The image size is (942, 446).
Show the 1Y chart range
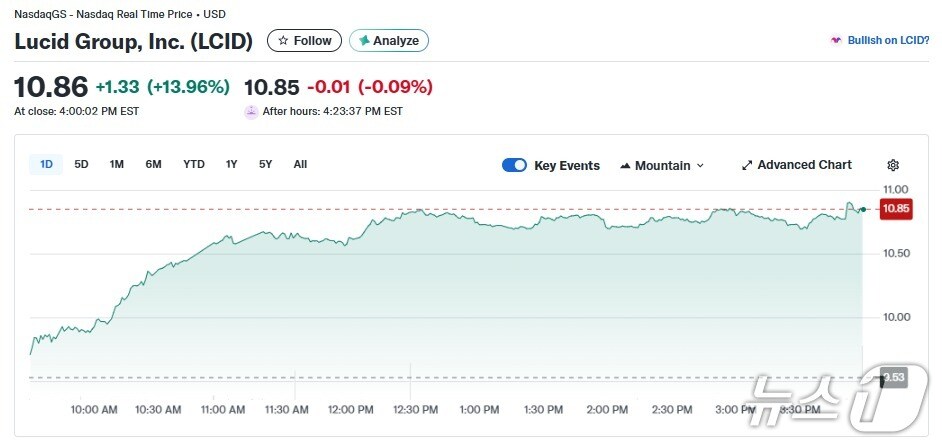(232, 164)
